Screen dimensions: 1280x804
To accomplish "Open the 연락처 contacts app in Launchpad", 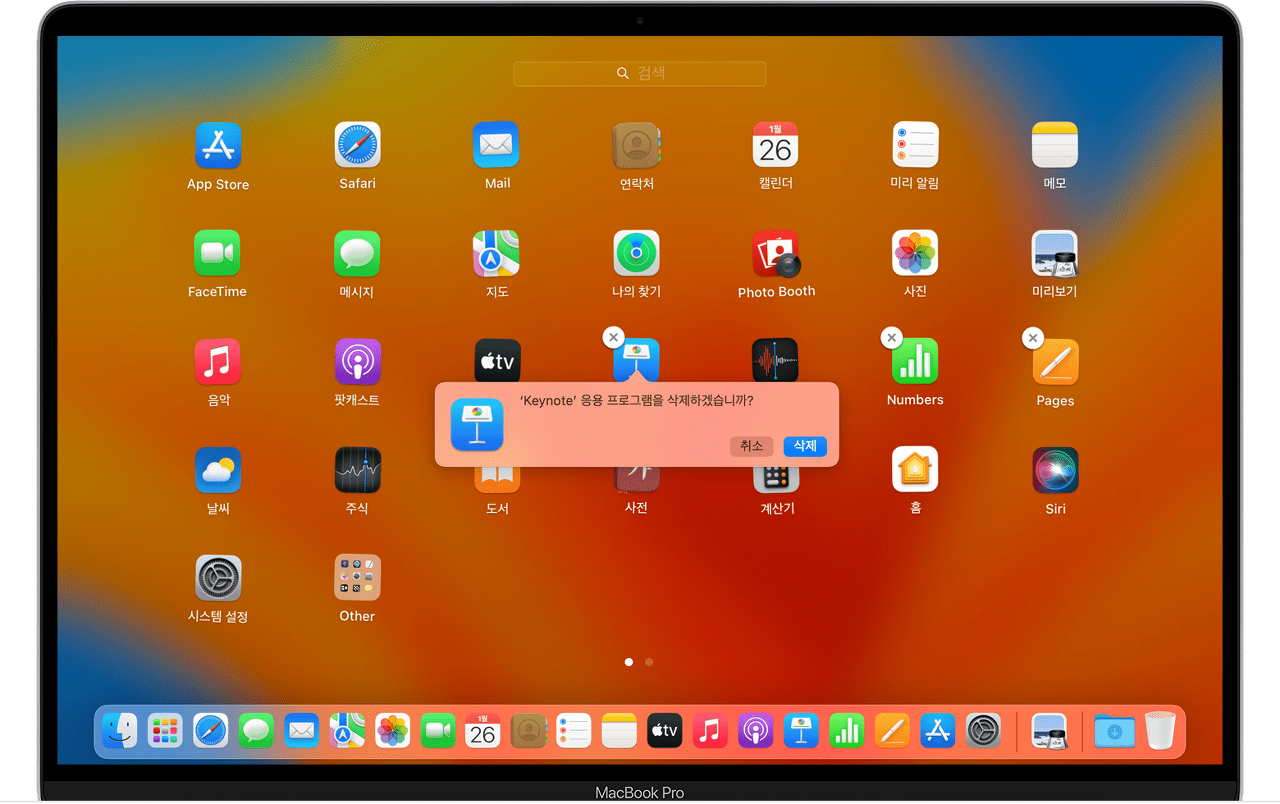I will click(637, 146).
